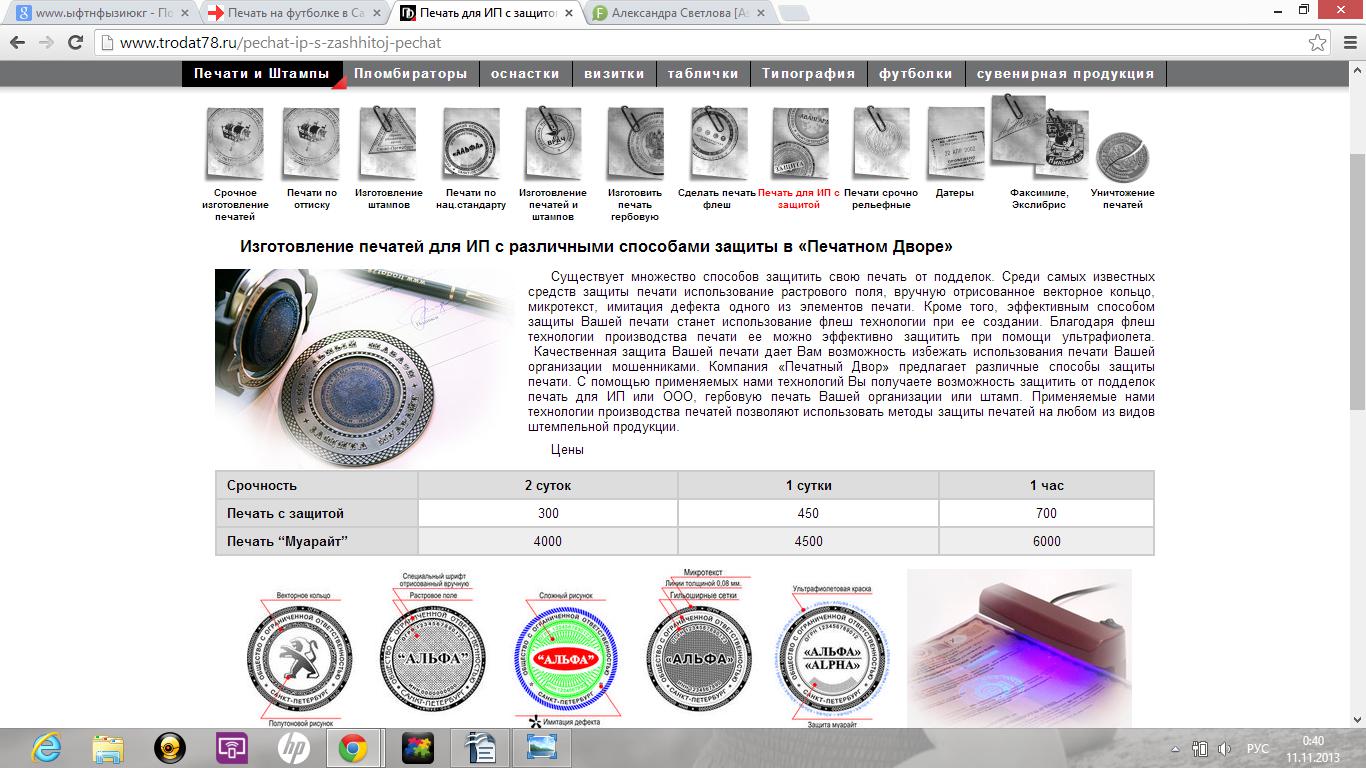Open the "Сделать печать флеш" icon
Screen dimensions: 1366x768
(718, 143)
